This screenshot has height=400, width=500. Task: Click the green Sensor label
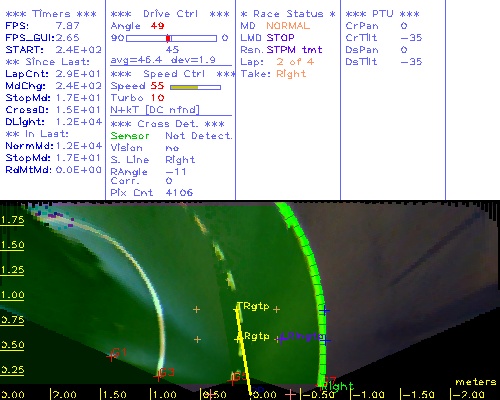tap(130, 136)
